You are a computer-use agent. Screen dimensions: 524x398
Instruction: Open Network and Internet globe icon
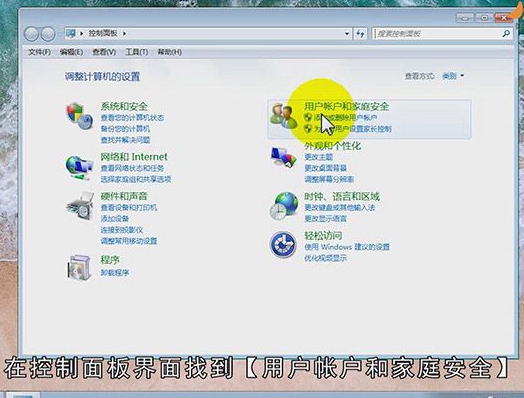(79, 167)
